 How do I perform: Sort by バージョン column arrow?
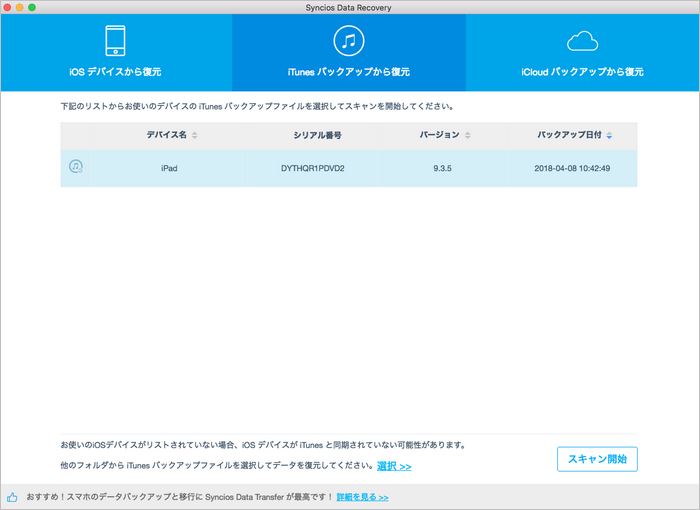tap(467, 135)
